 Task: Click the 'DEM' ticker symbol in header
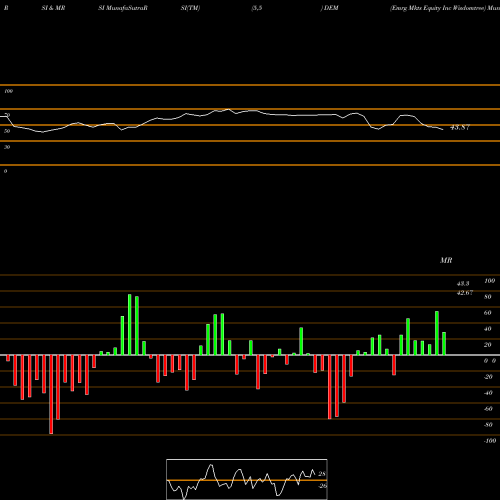[x=331, y=8]
